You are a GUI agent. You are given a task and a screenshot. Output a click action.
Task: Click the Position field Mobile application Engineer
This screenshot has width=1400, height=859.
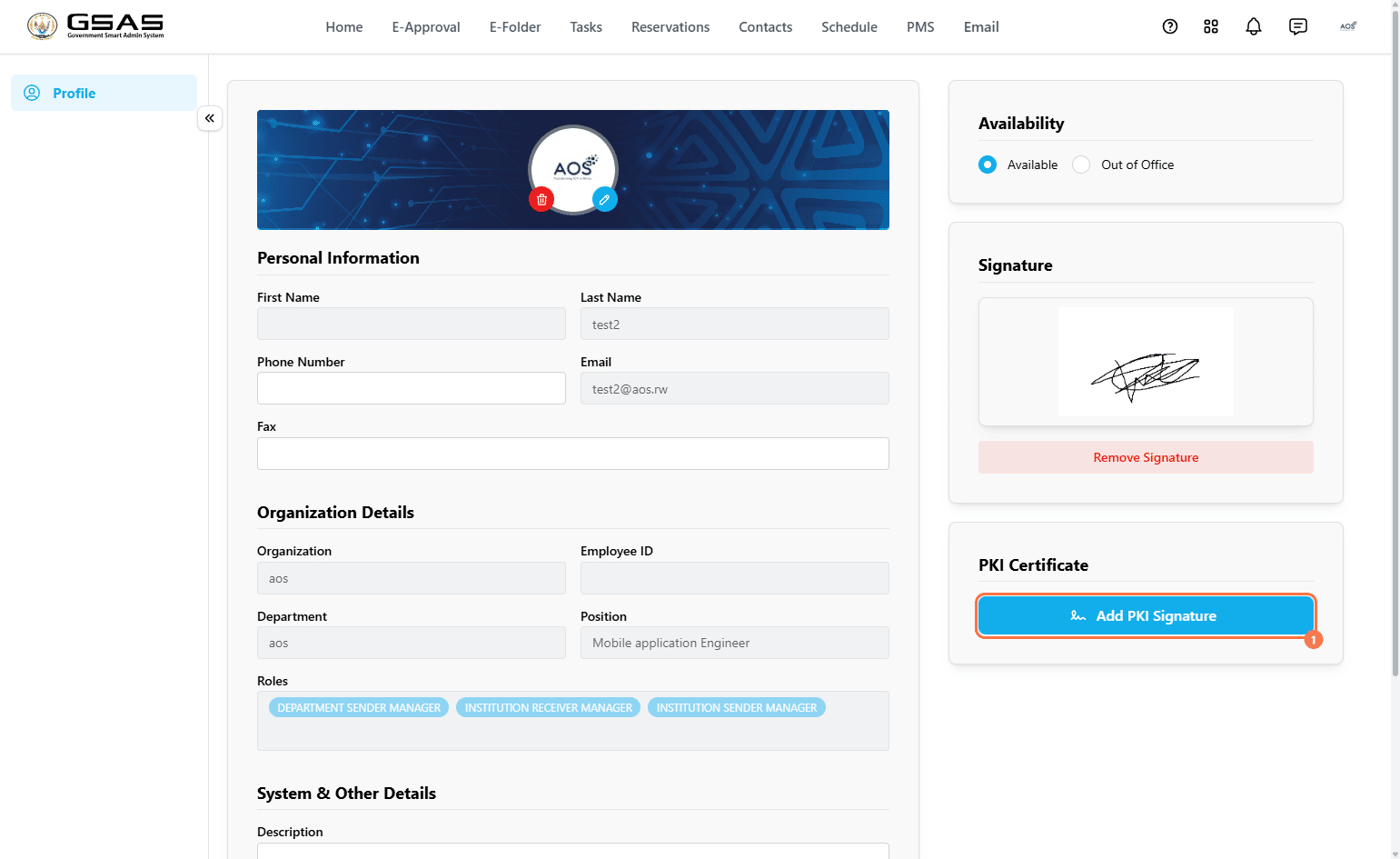pyautogui.click(x=735, y=643)
